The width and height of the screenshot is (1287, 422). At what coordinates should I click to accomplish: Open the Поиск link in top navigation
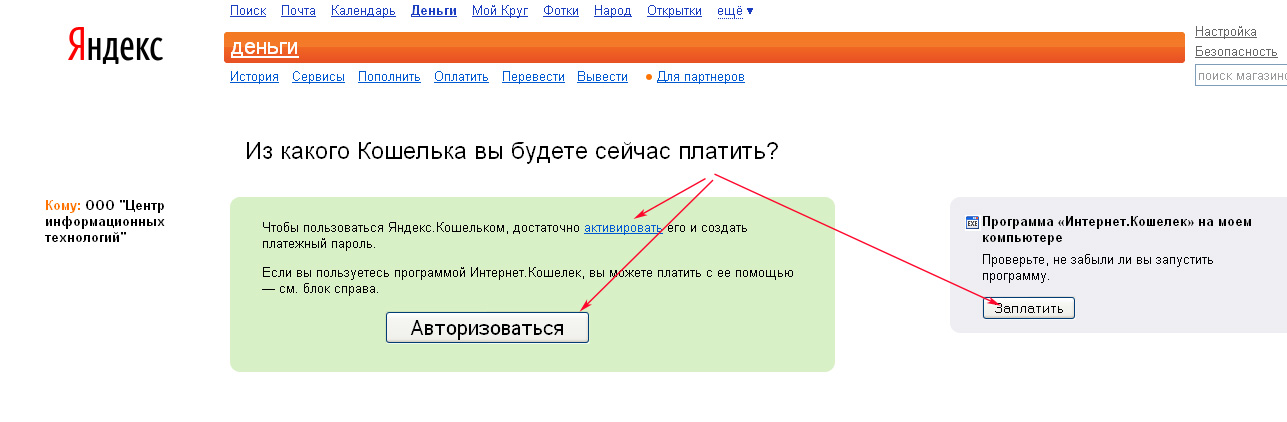(248, 11)
